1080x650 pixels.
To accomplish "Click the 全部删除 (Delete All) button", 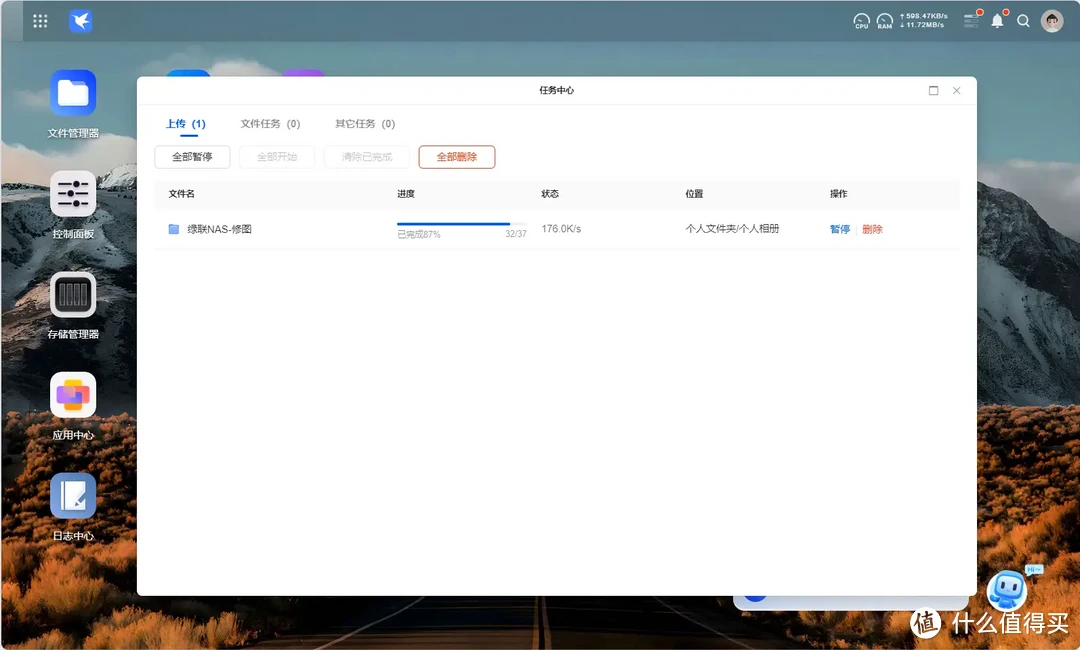I will coord(456,156).
